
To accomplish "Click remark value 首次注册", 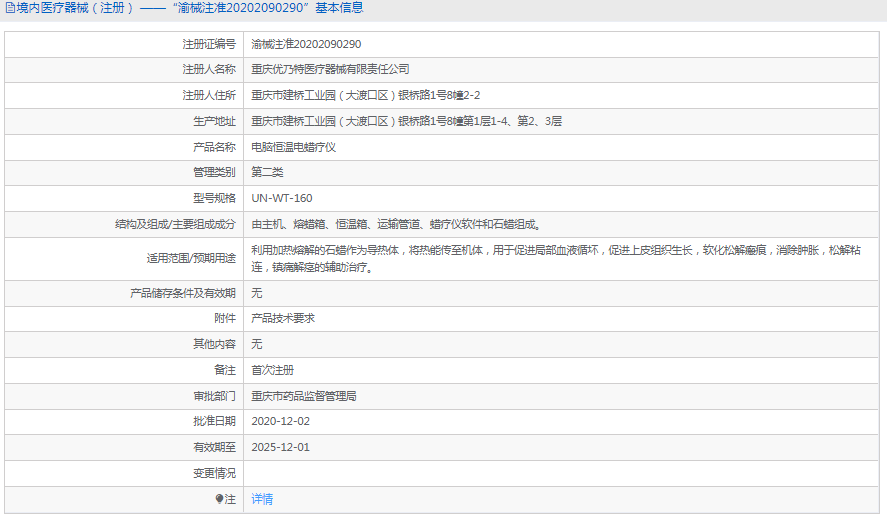I will click(x=273, y=370).
